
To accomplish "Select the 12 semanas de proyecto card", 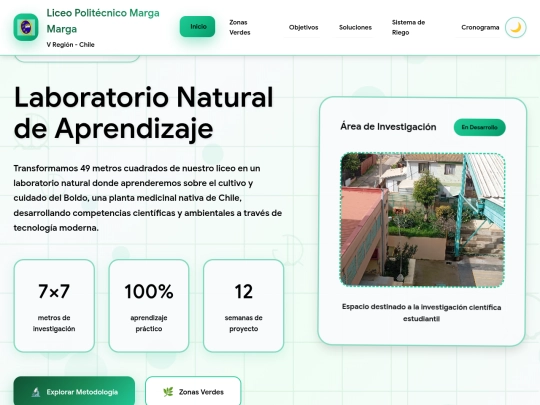I will (243, 306).
